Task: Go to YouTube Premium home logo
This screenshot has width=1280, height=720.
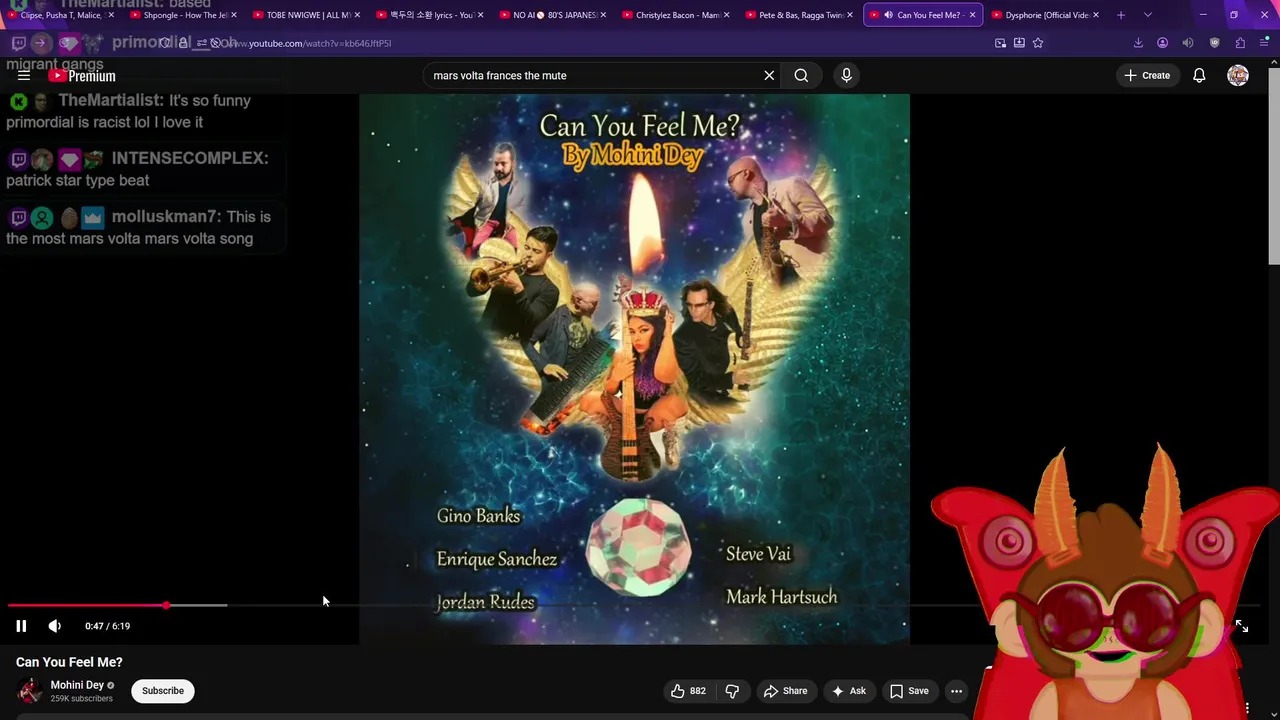Action: point(82,76)
